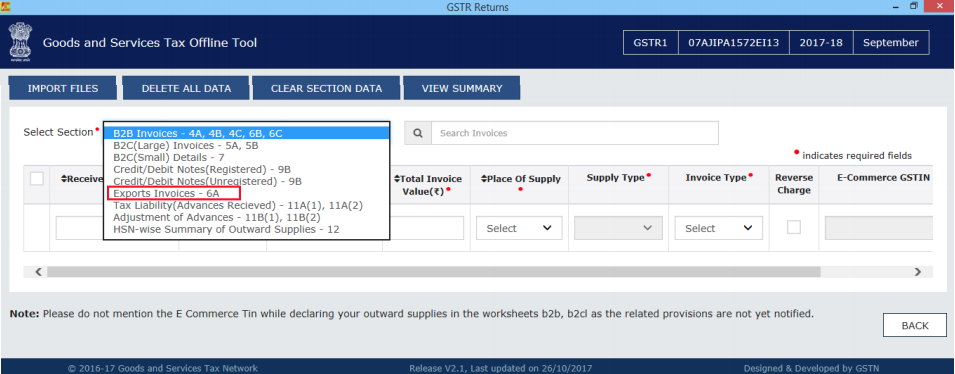955x374 pixels.
Task: Restore the GSTR Returns window
Action: coord(914,6)
